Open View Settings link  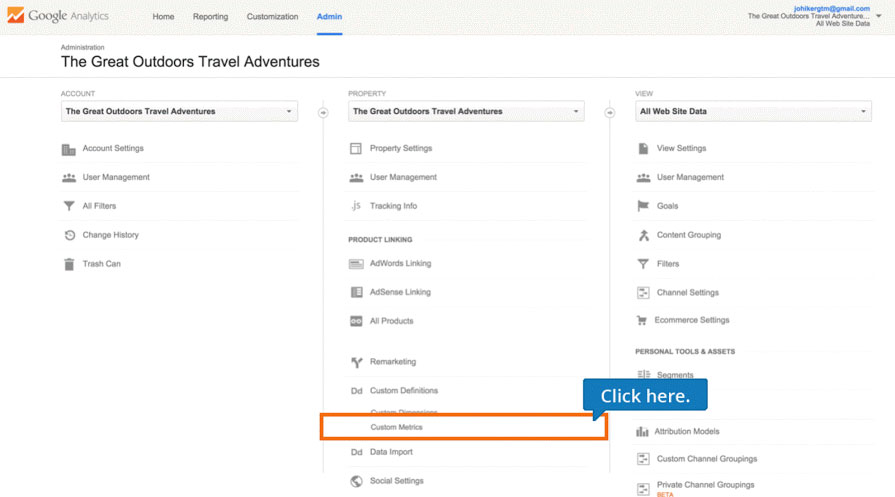coord(681,148)
